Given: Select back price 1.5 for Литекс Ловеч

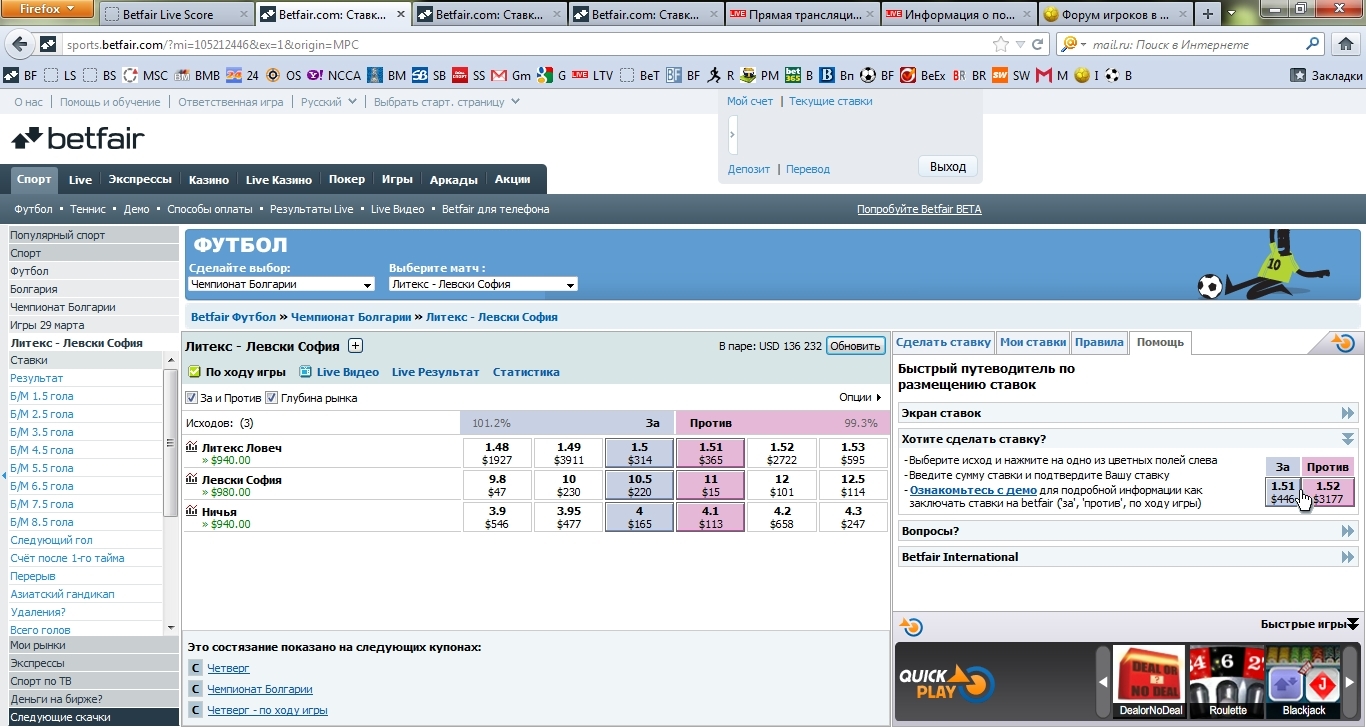Looking at the screenshot, I should (x=640, y=453).
